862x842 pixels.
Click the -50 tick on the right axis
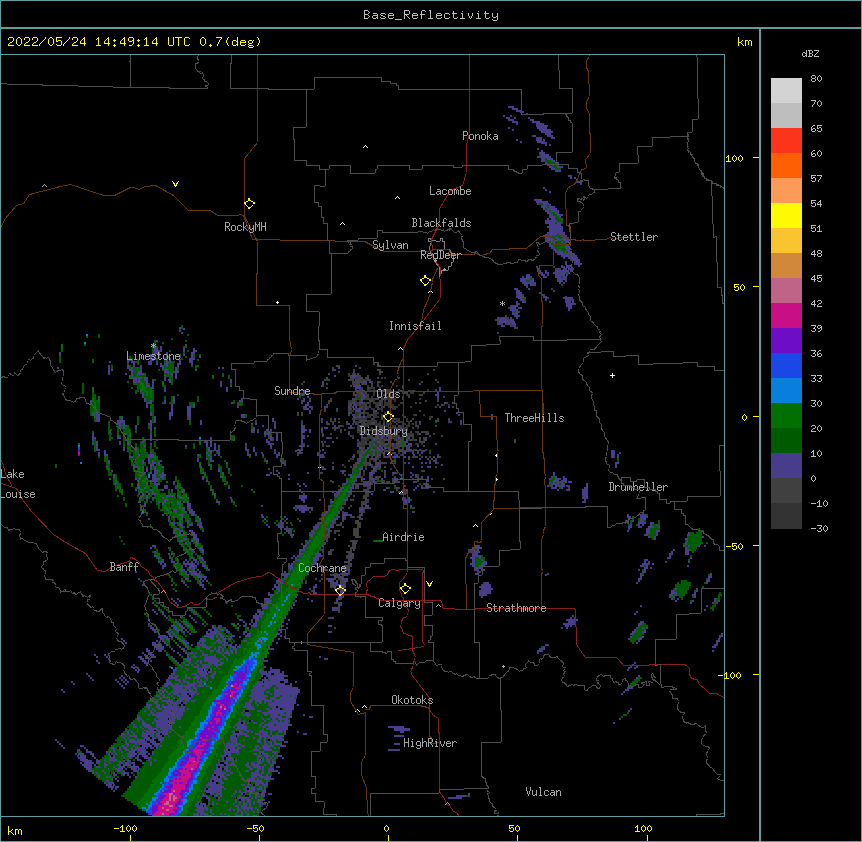pyautogui.click(x=734, y=546)
